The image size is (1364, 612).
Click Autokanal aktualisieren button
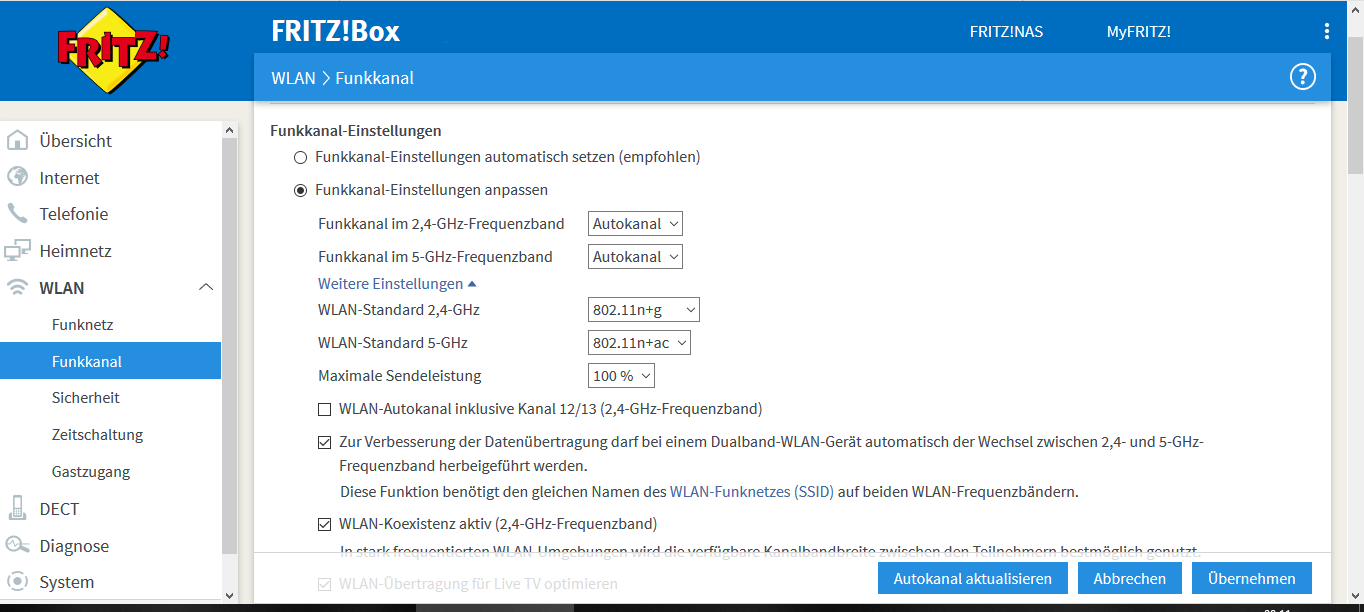pyautogui.click(x=973, y=578)
